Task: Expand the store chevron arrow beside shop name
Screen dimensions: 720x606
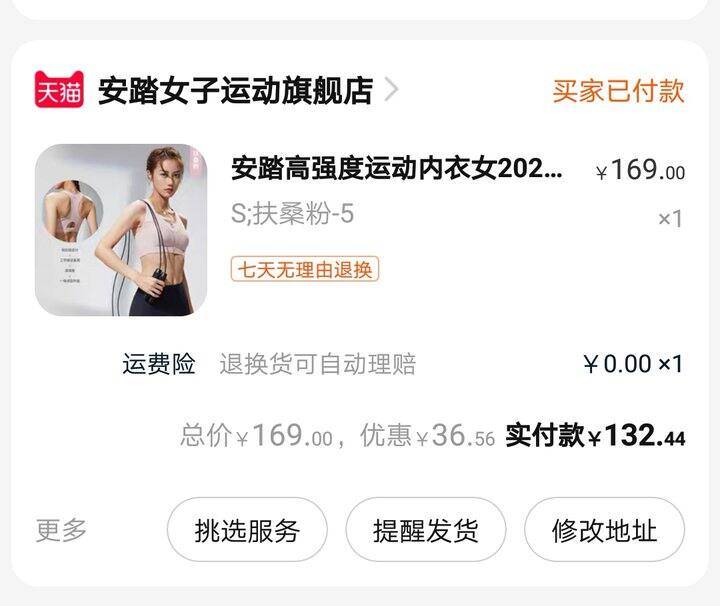Action: [x=391, y=90]
